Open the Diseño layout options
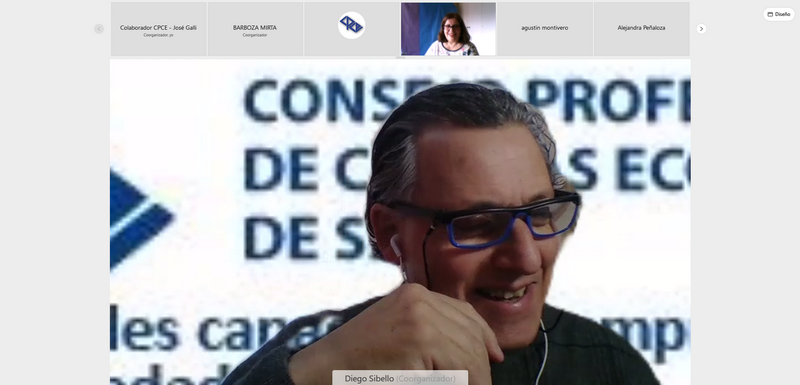Viewport: 800px width, 385px height. [x=779, y=14]
